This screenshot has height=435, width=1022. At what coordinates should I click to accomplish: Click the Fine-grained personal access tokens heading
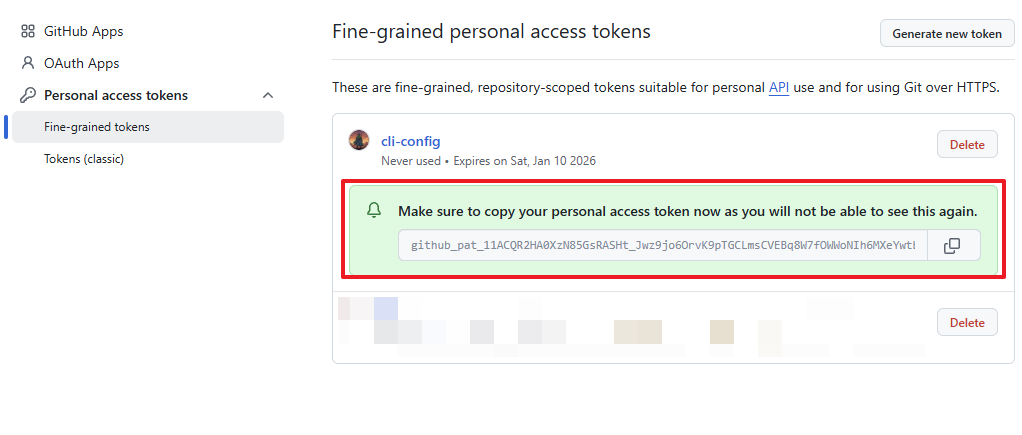click(x=491, y=31)
